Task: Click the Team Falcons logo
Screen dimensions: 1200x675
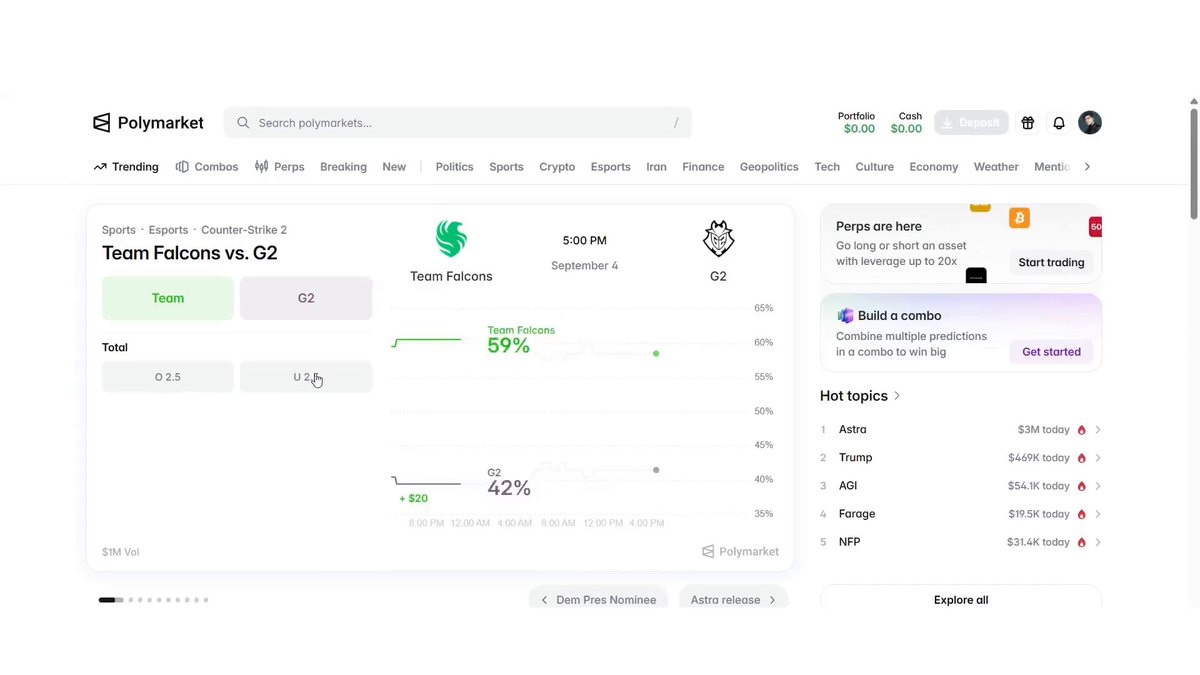Action: coord(451,240)
